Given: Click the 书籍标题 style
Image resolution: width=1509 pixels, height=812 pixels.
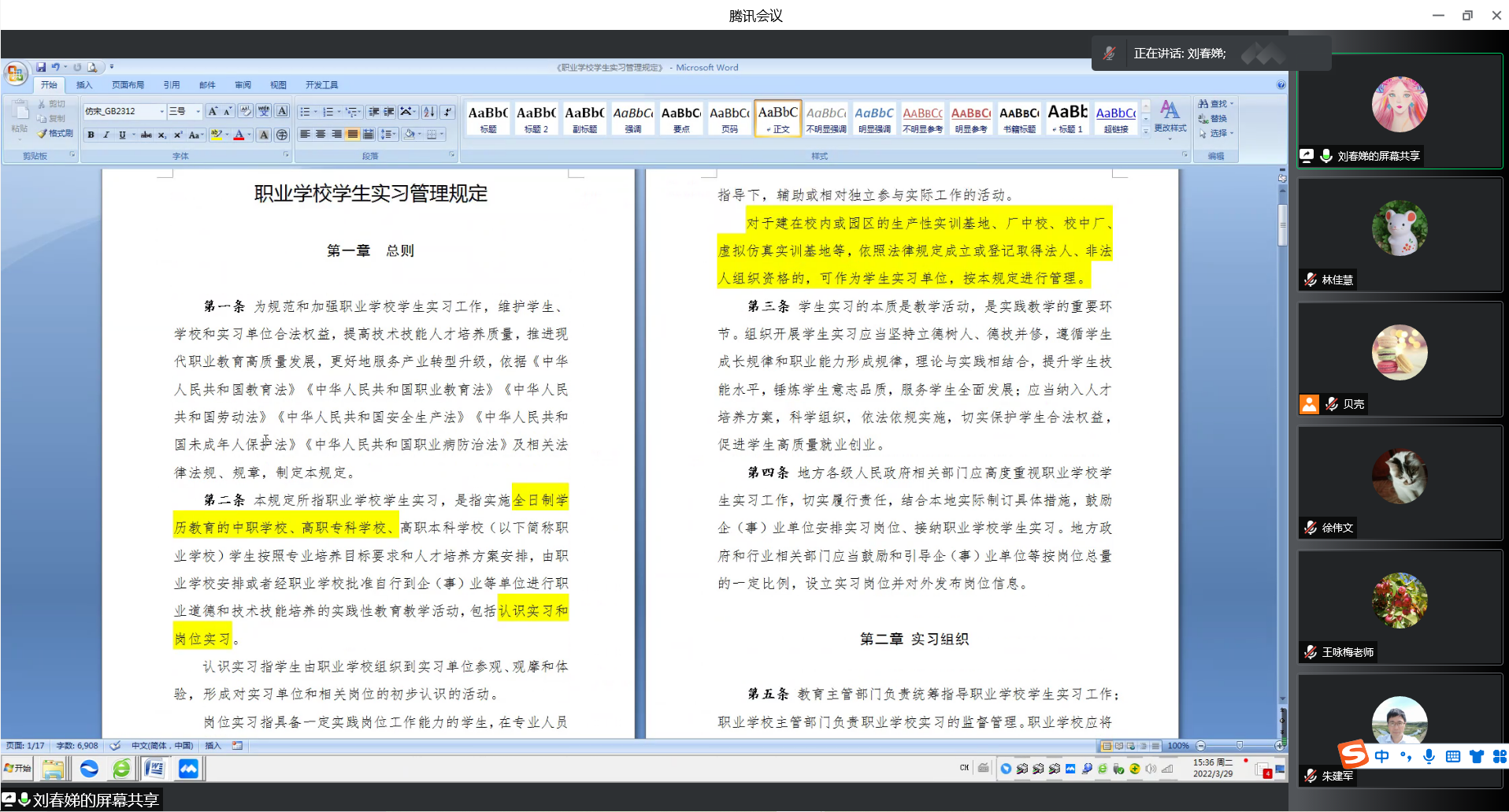Looking at the screenshot, I should click(x=1019, y=118).
